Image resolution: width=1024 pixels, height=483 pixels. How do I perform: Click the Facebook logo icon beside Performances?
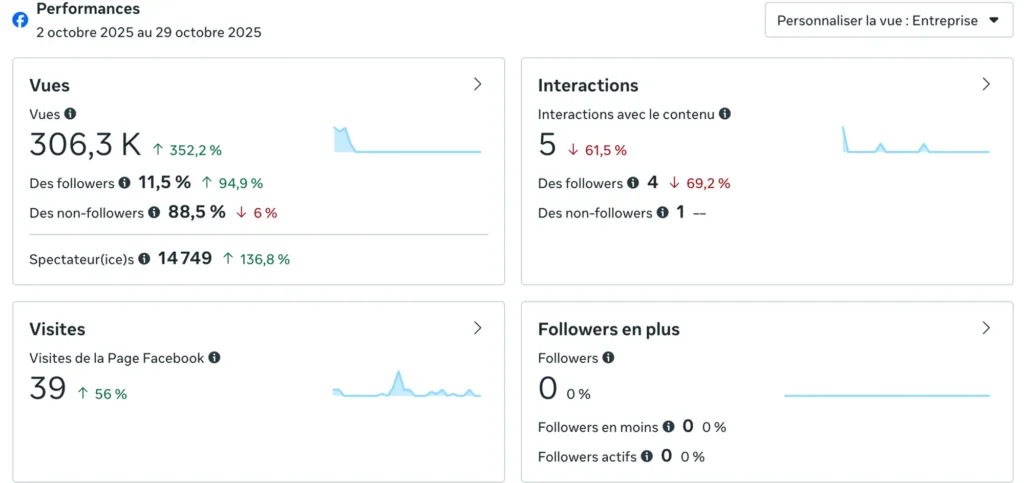tap(20, 19)
